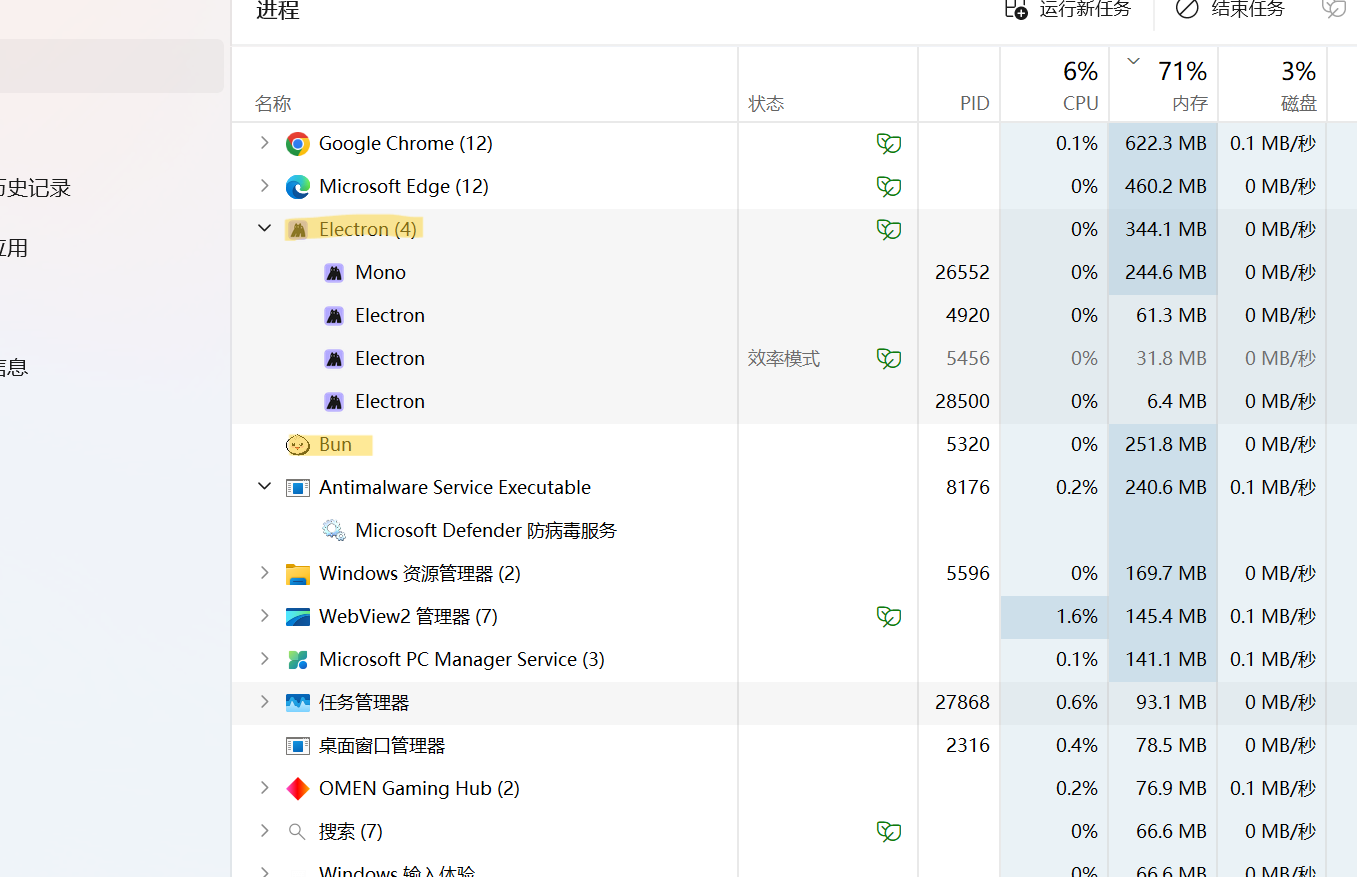Expand the Google Chrome (12) group
The width and height of the screenshot is (1357, 877).
pyautogui.click(x=264, y=143)
